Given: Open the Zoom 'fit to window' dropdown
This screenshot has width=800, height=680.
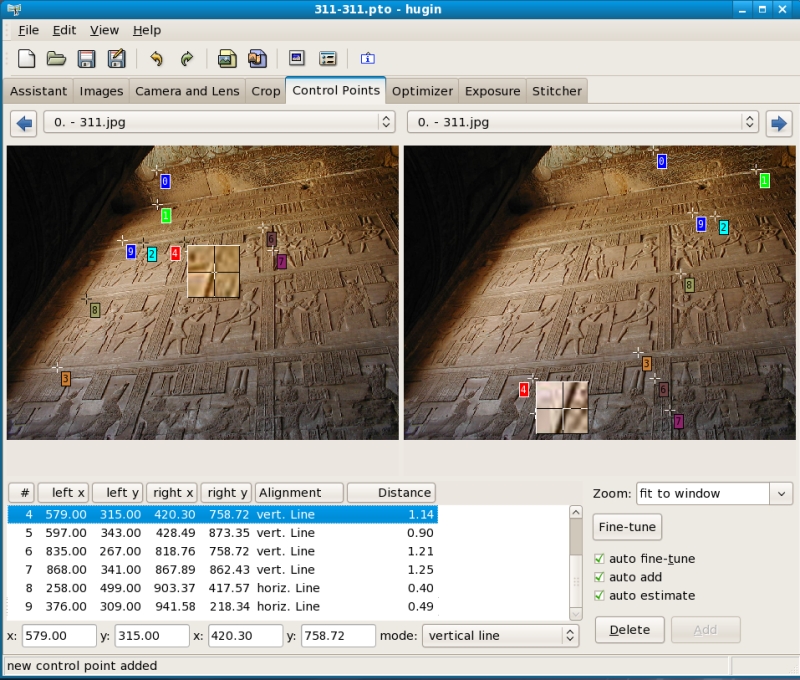Looking at the screenshot, I should coord(780,493).
